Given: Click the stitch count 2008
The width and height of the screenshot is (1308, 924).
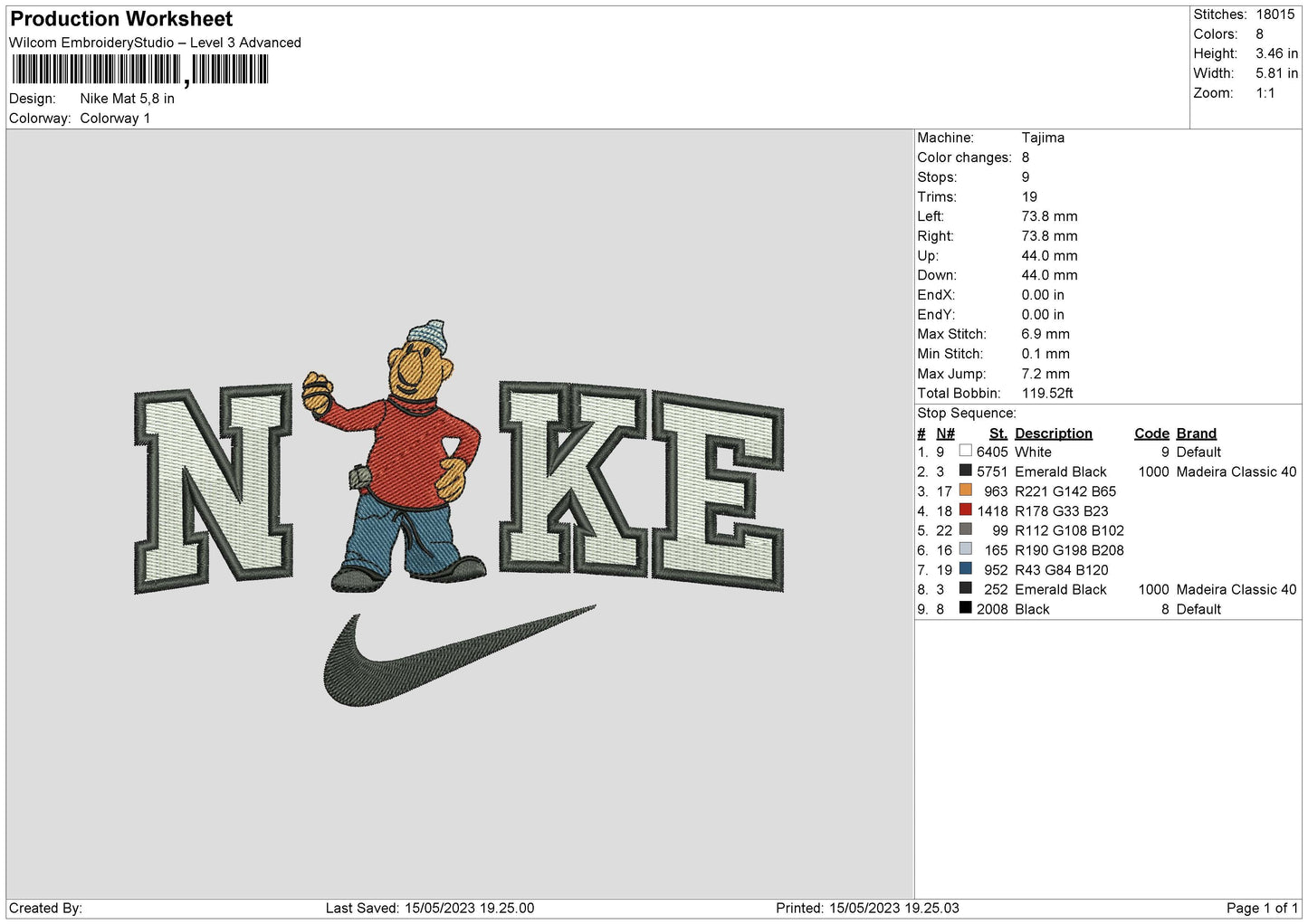Looking at the screenshot, I should click(x=992, y=609).
